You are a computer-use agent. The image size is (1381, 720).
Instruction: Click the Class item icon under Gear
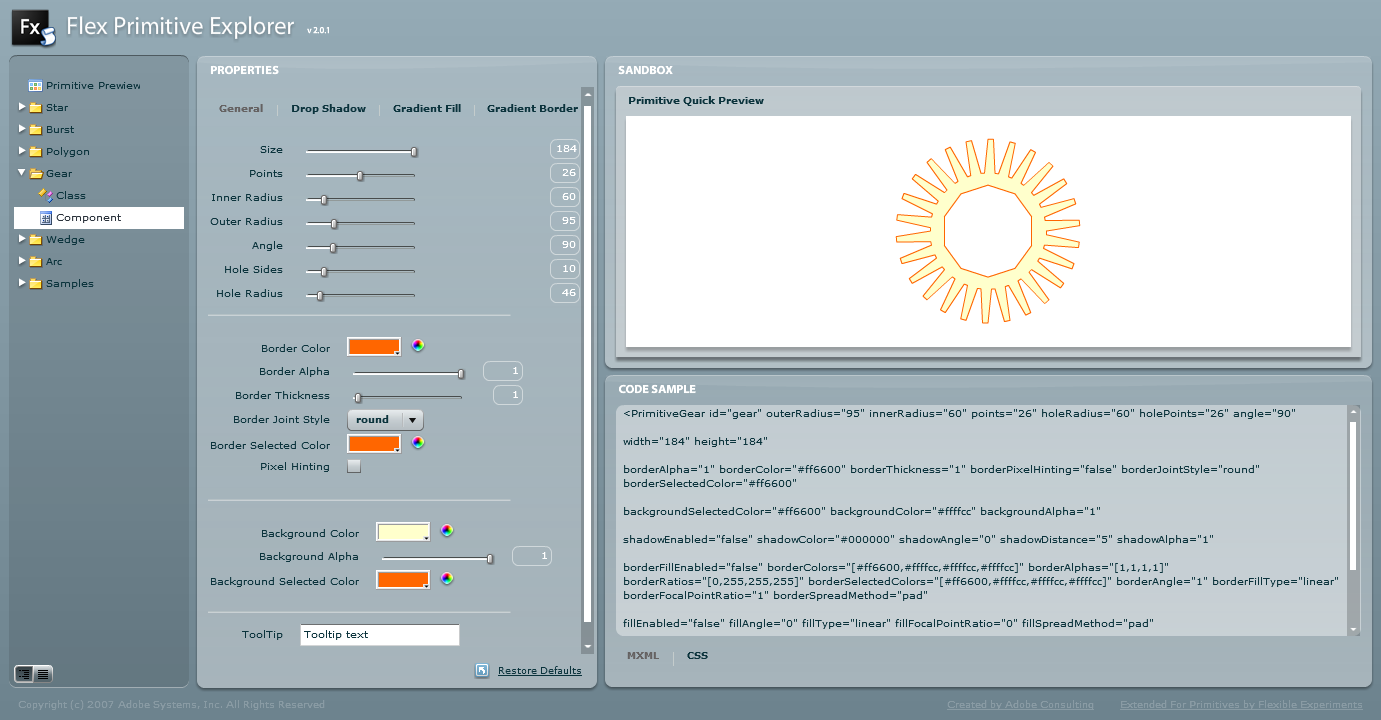coord(46,196)
